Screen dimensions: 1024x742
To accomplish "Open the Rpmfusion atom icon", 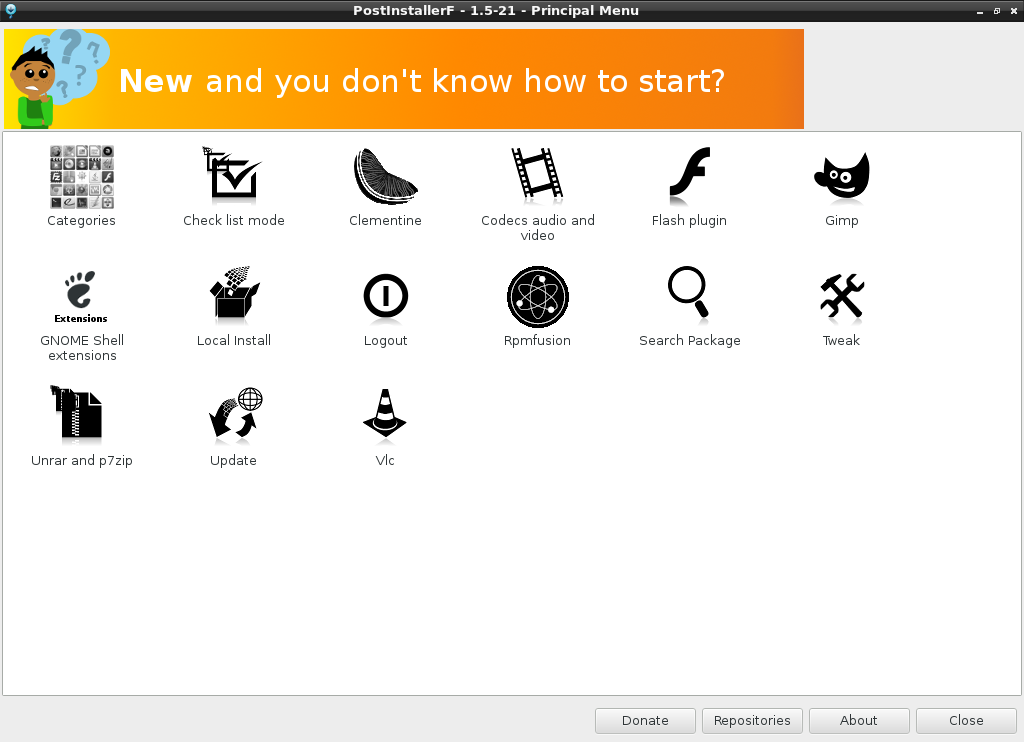I will [537, 297].
